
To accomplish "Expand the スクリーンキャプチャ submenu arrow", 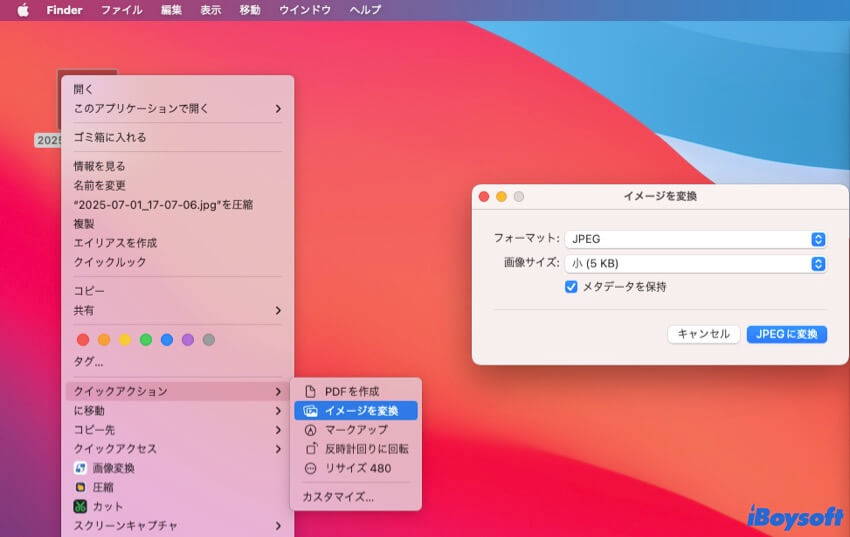I will click(x=278, y=526).
